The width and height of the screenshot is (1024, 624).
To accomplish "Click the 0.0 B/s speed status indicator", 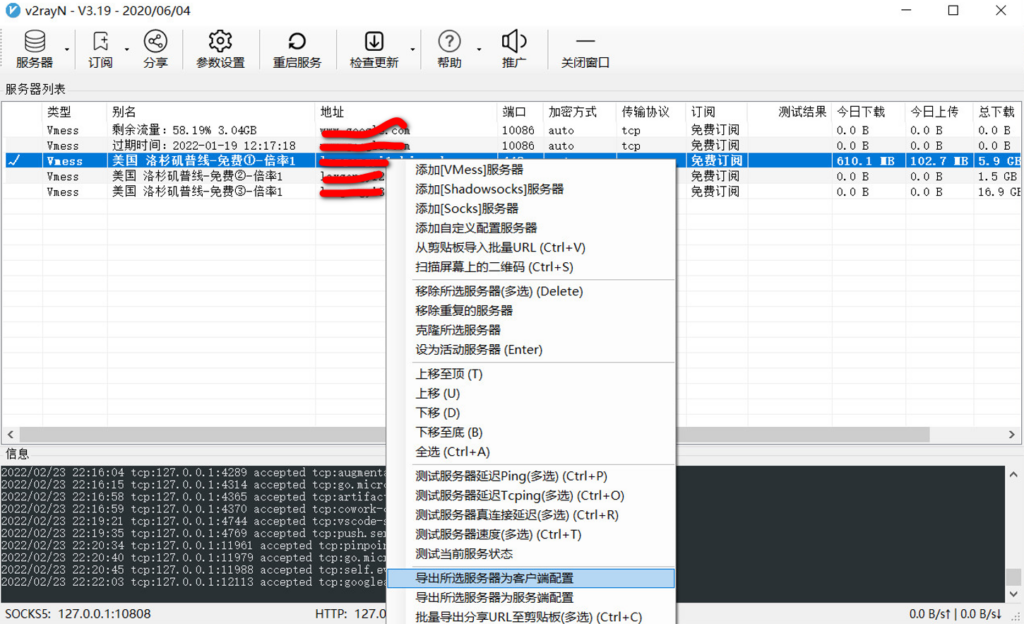I will coord(955,614).
